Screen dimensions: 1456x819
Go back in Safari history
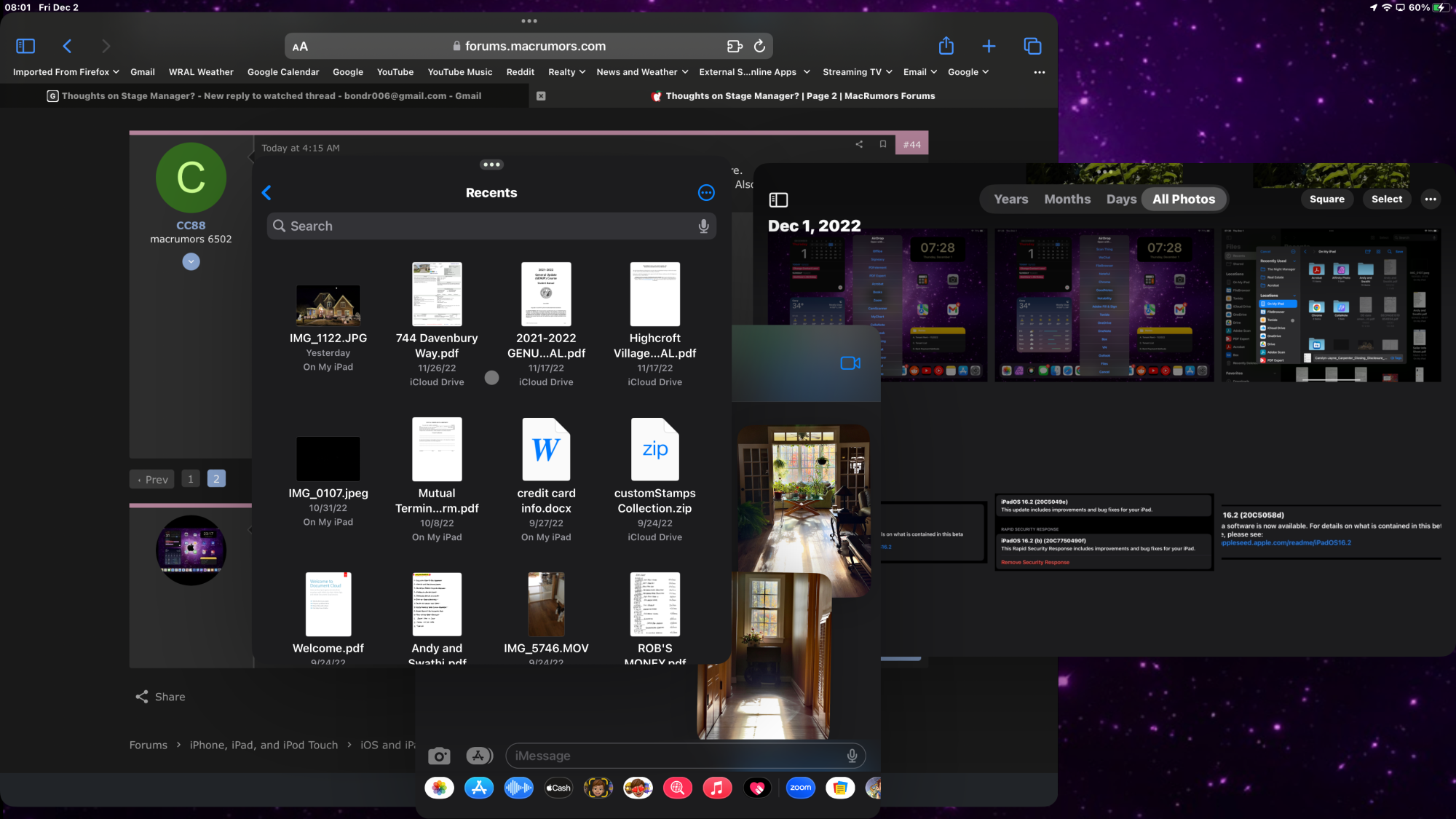click(67, 46)
